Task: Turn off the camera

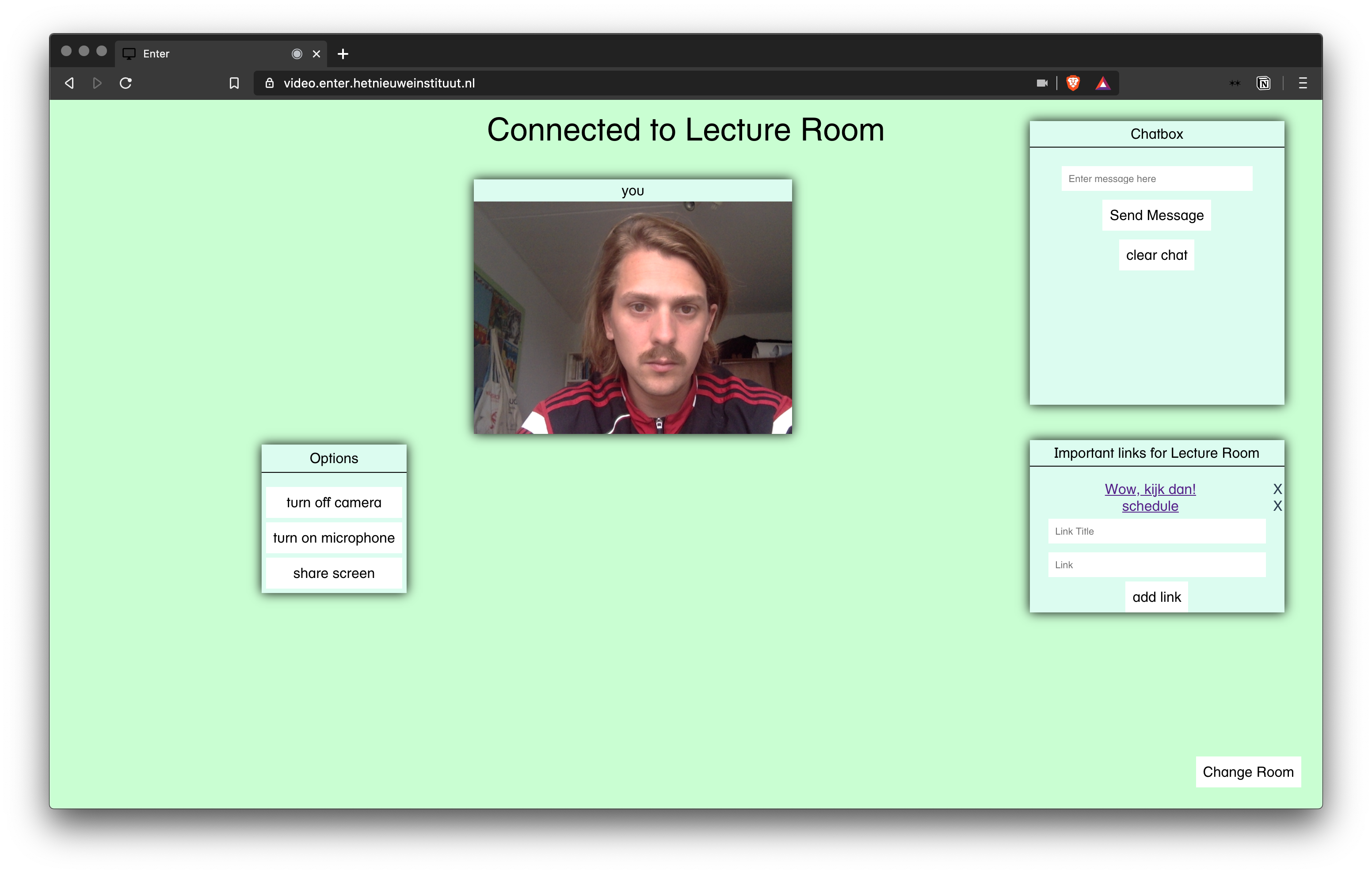Action: (334, 502)
